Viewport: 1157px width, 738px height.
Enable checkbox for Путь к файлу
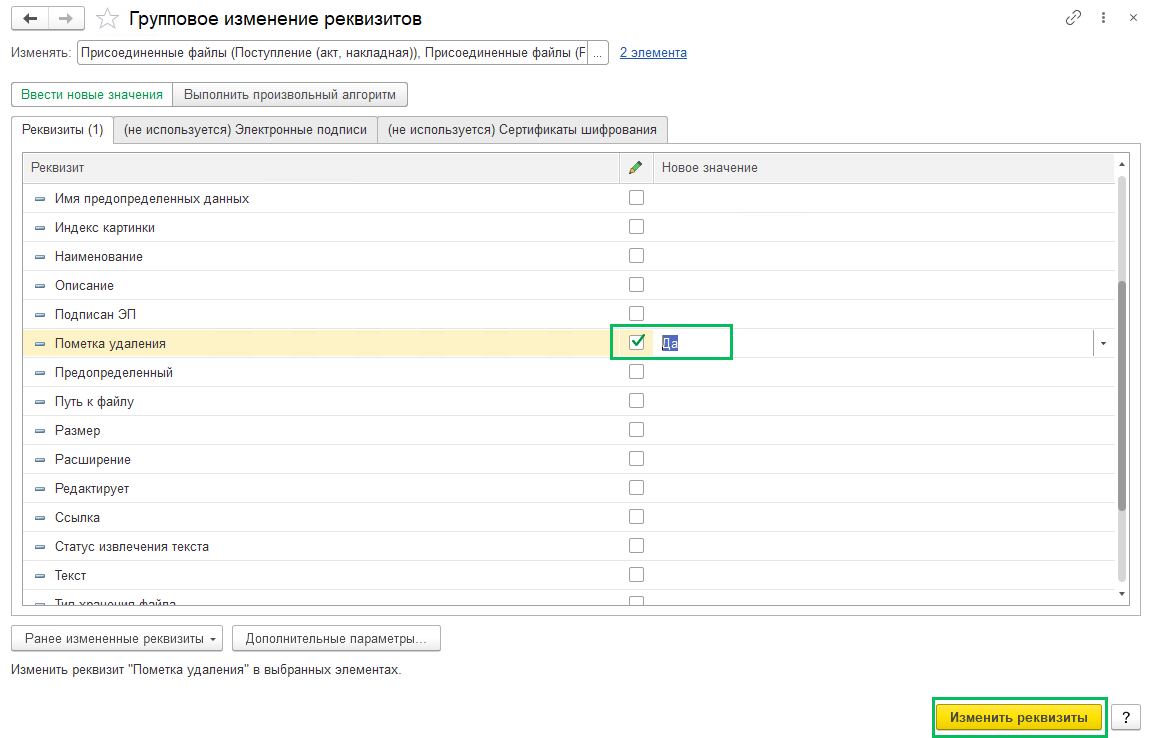[636, 401]
